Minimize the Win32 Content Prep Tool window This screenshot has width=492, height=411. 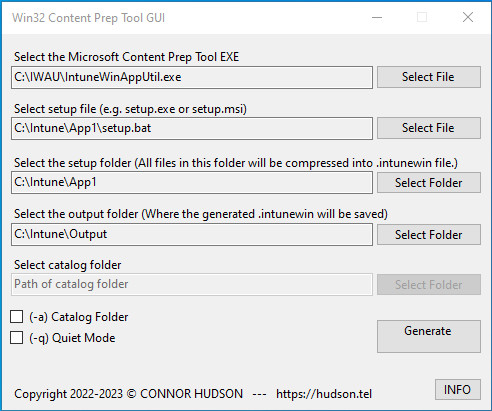[x=377, y=17]
